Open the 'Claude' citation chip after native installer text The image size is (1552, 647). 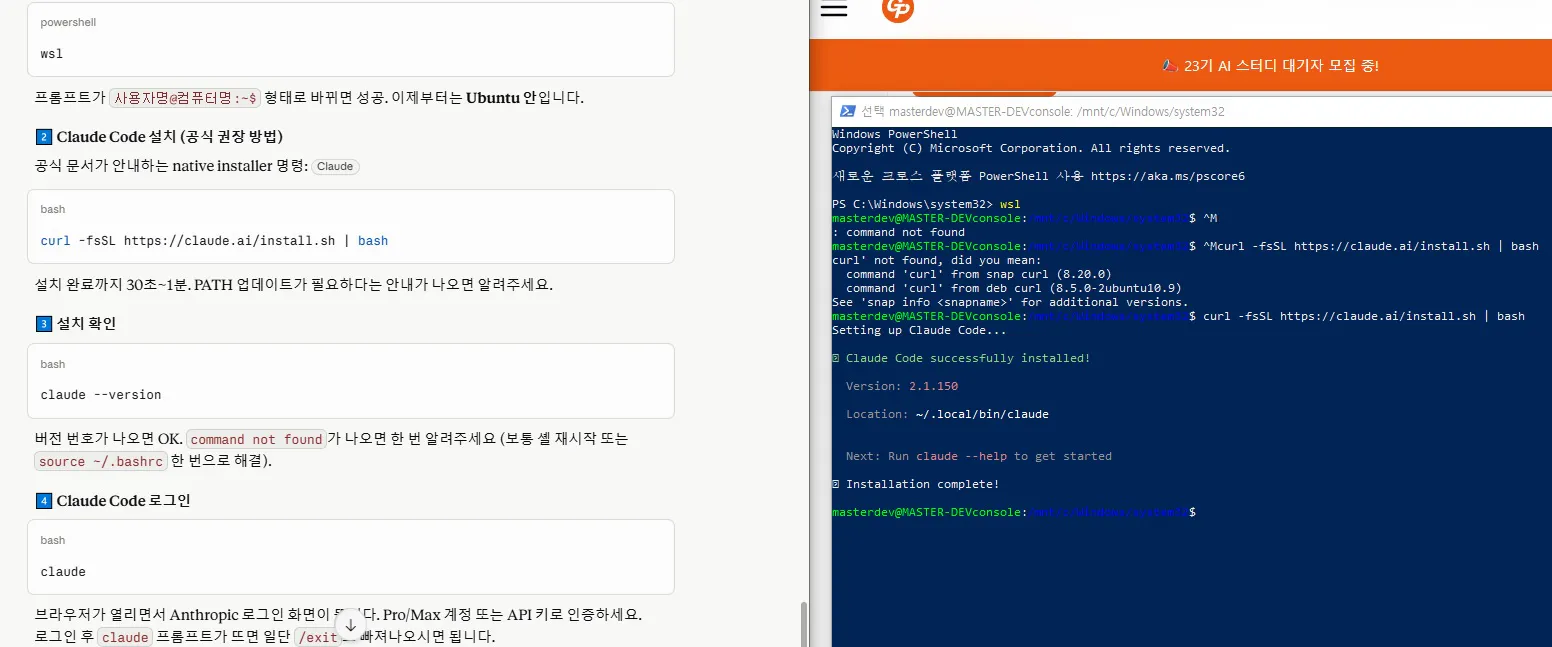click(335, 166)
